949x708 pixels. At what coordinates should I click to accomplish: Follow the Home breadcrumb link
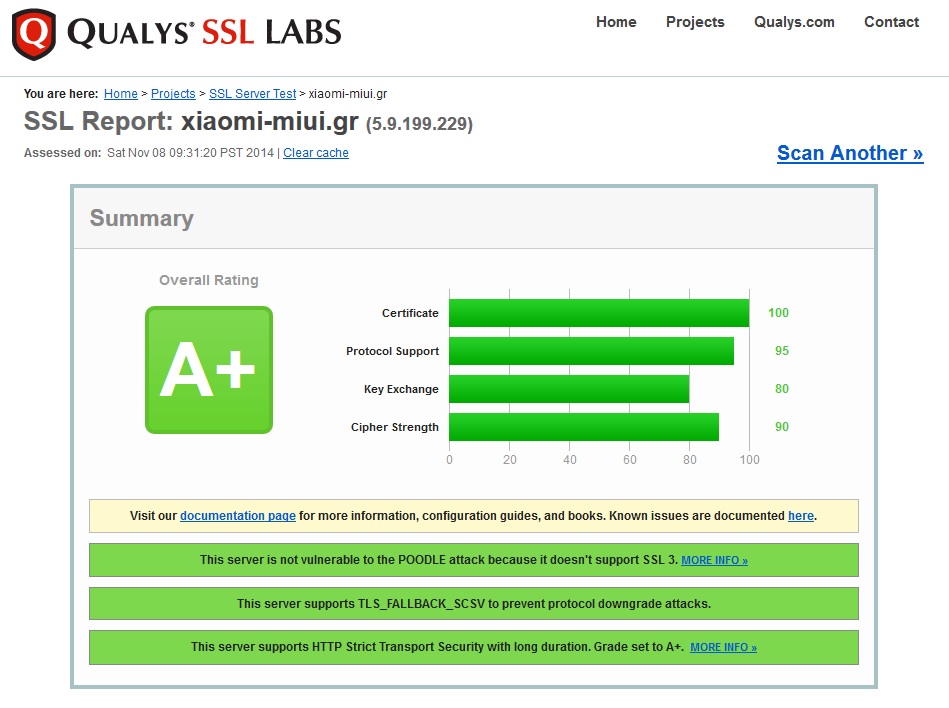point(121,94)
